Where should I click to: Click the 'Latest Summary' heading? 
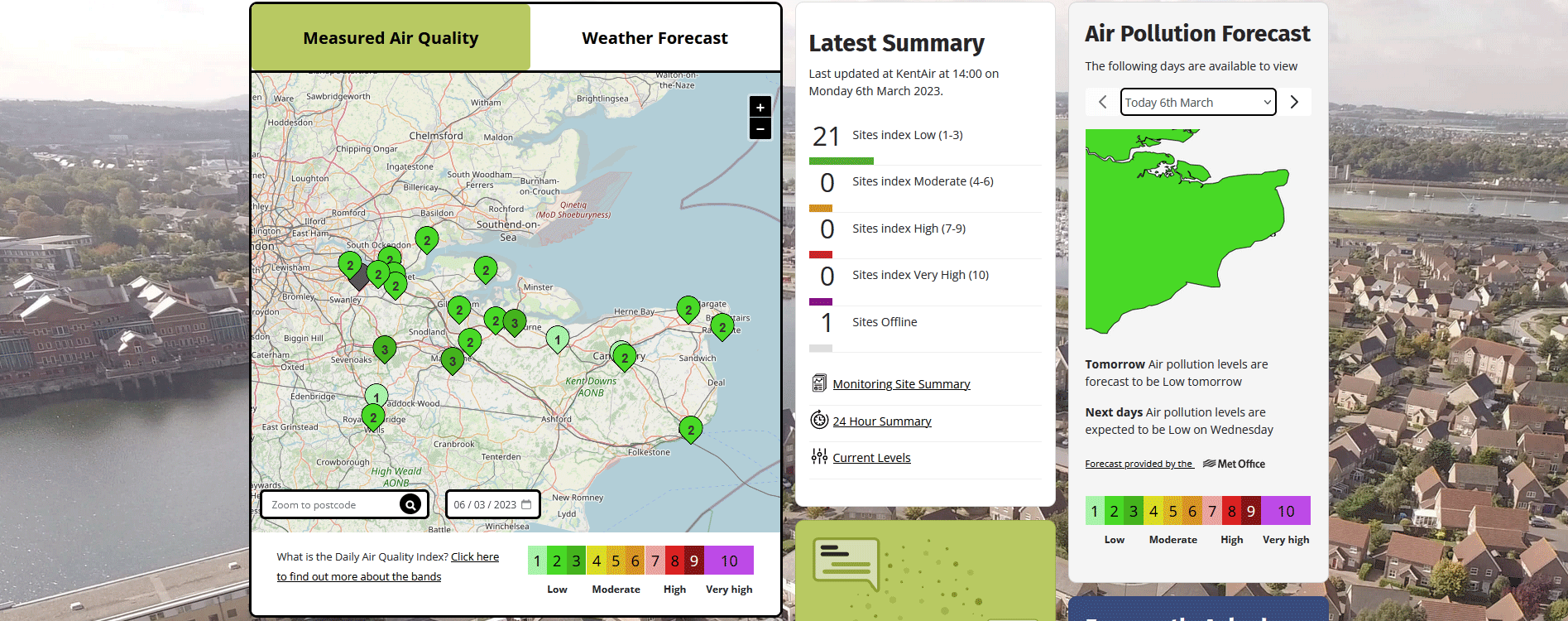(x=896, y=43)
